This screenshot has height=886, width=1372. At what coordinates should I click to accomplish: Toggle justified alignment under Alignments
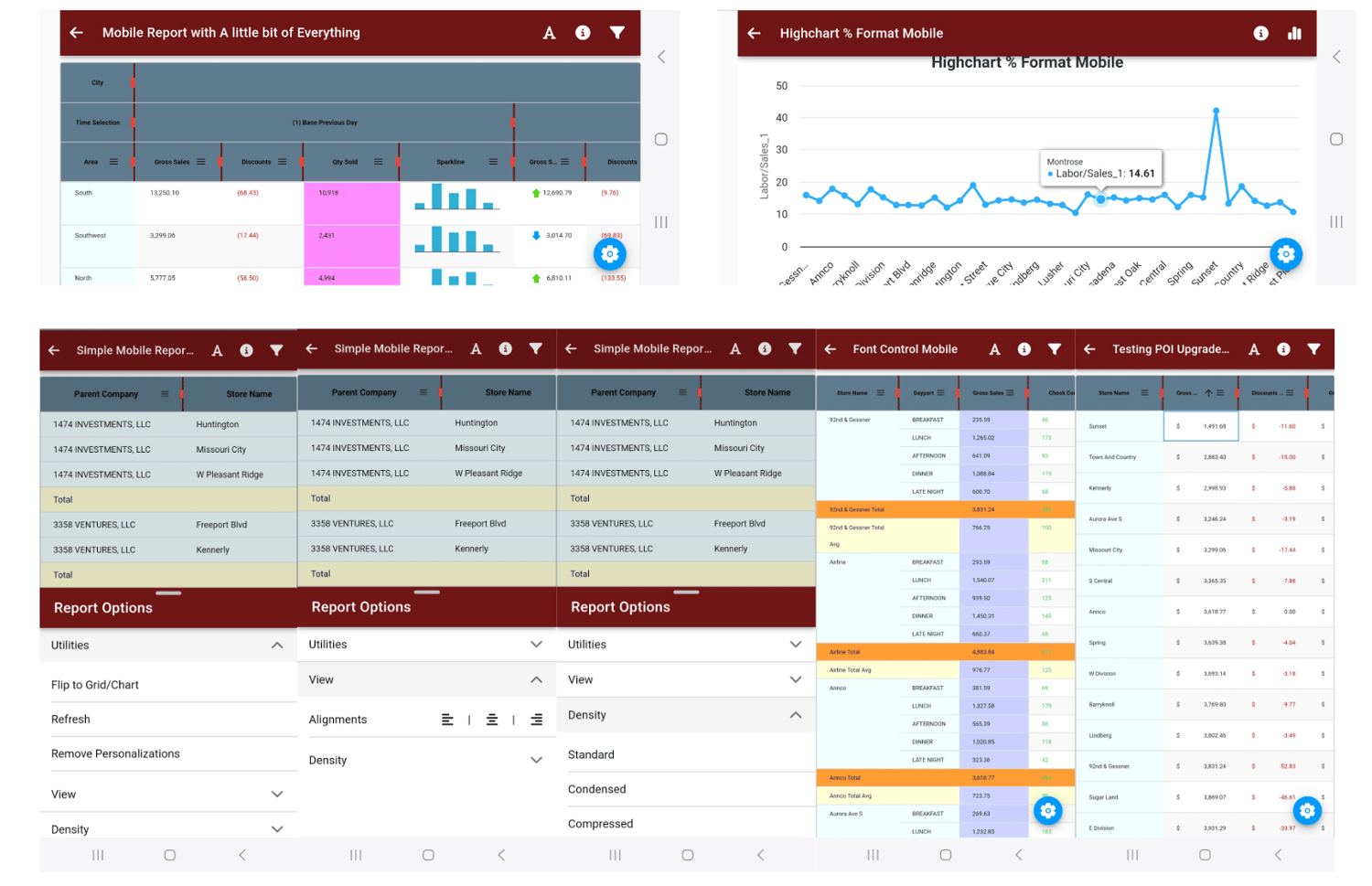(538, 720)
